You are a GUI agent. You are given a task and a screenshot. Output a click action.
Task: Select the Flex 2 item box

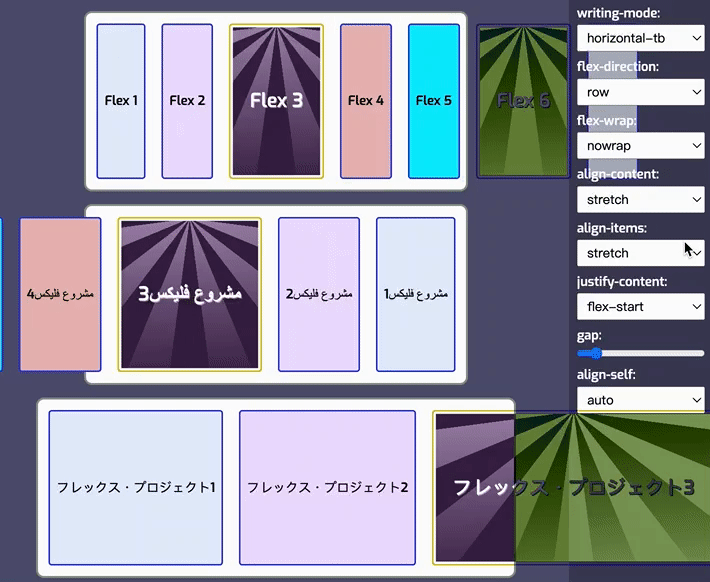pyautogui.click(x=187, y=101)
